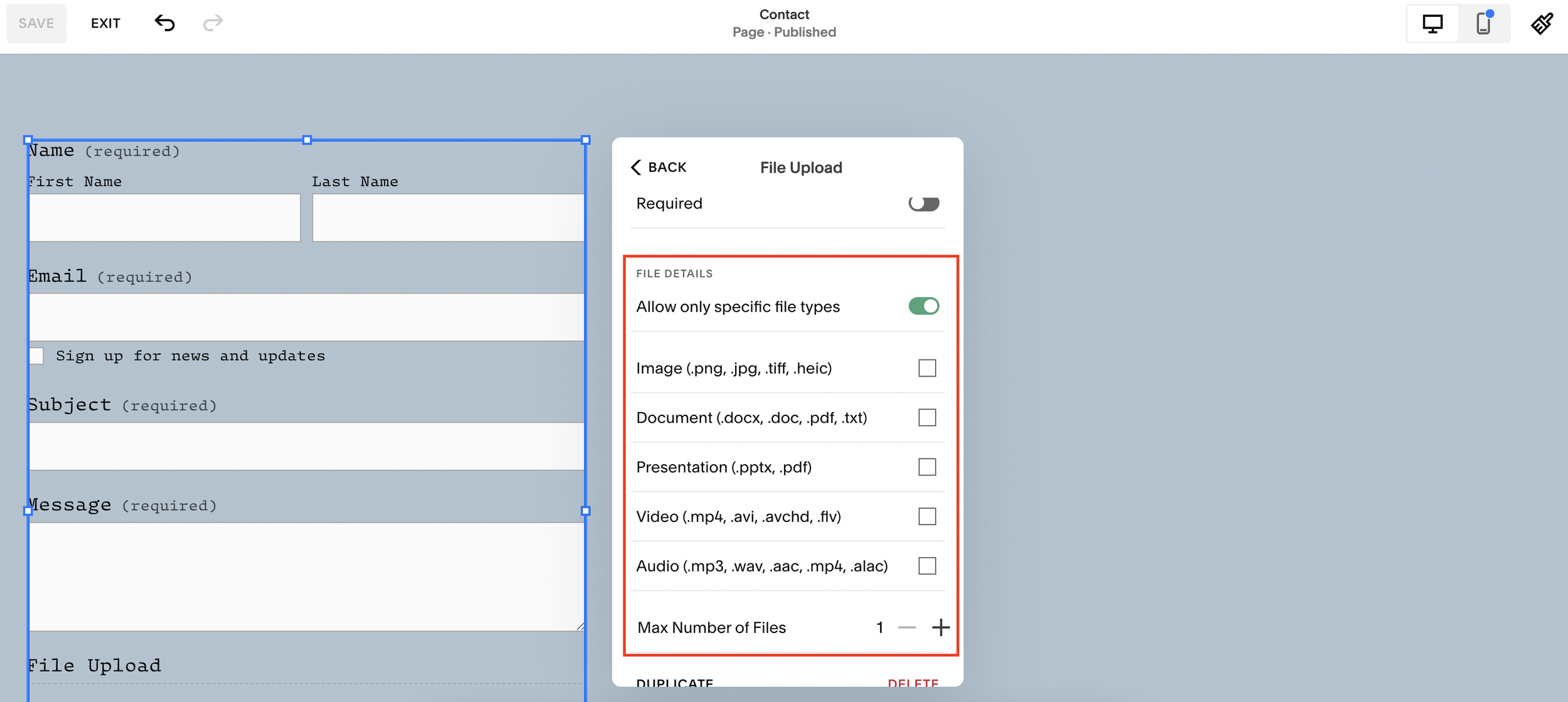Click the undo arrow icon

164,23
